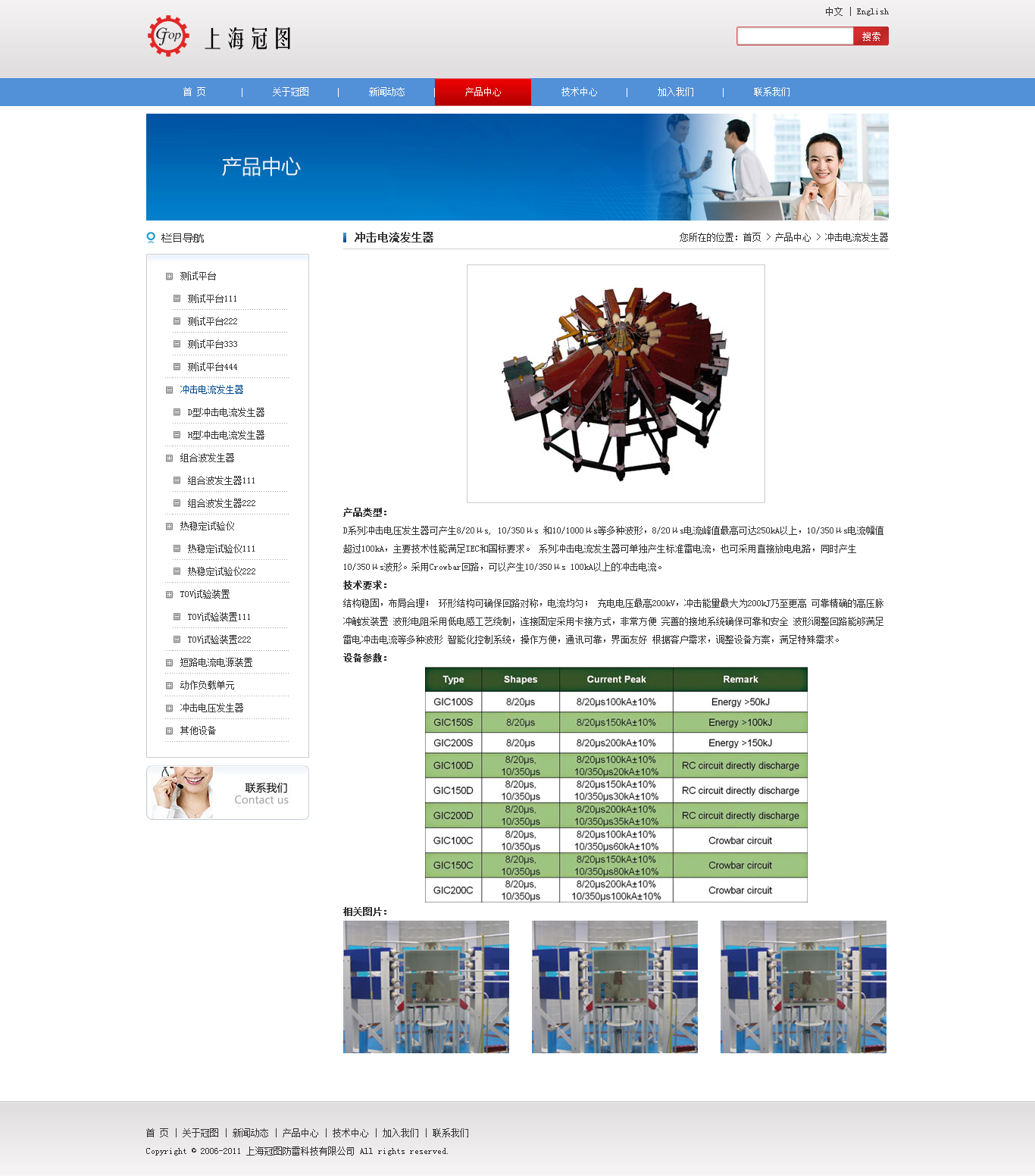Screen dimensions: 1035x1176
Task: Click the icon beside 冲击电压发生器 in sidebar
Action: (169, 708)
